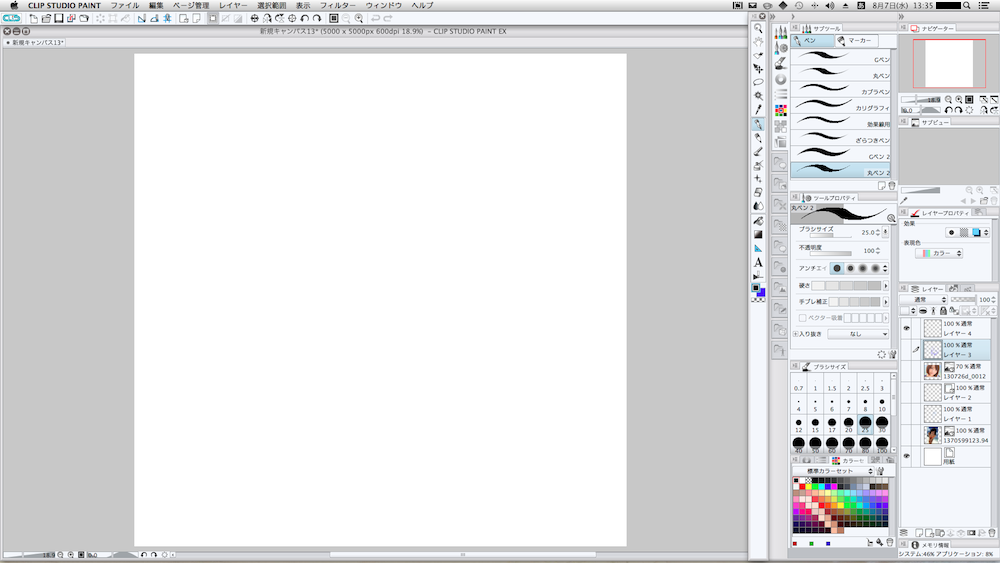The width and height of the screenshot is (1000, 563).
Task: Select the Operation object tool
Action: pyautogui.click(x=758, y=55)
